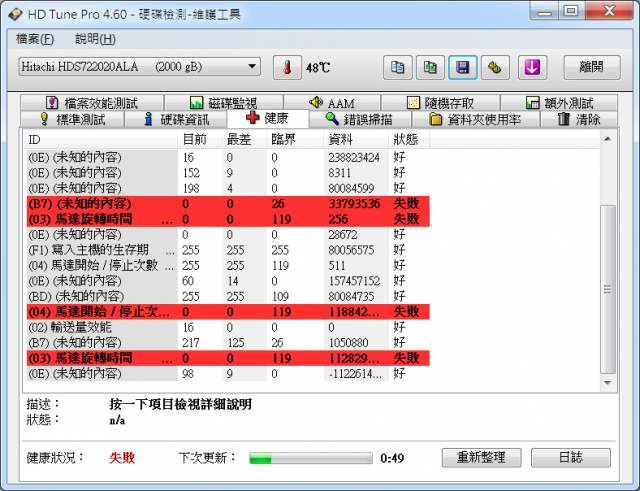Sort by 目前 column header
Image resolution: width=640 pixels, height=491 pixels.
[x=200, y=140]
